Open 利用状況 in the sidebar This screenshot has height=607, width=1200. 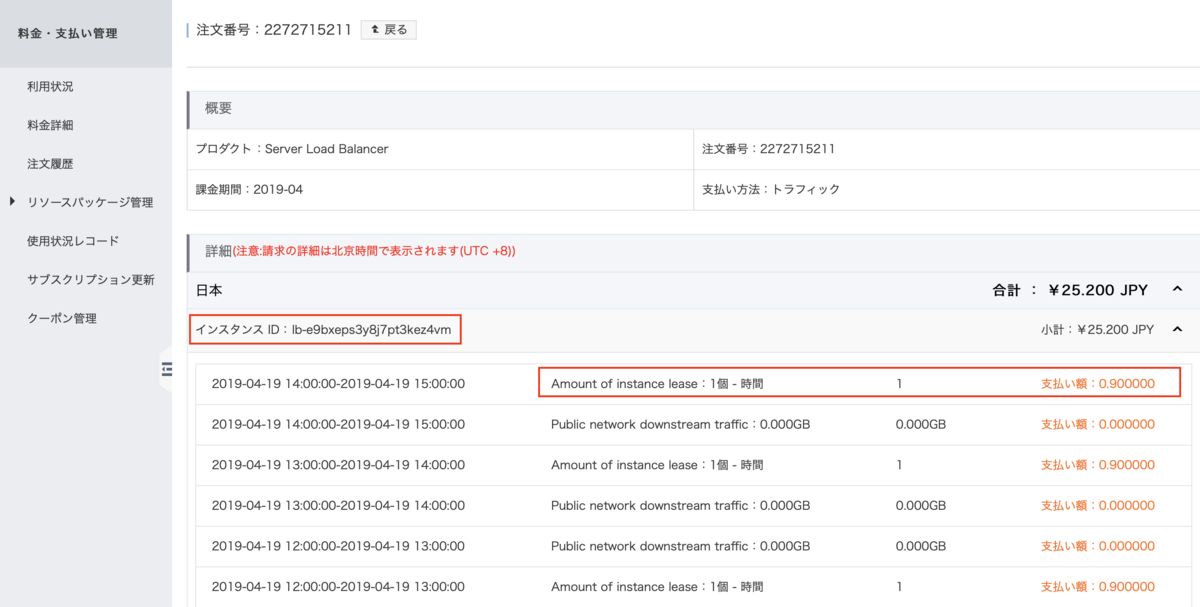(x=50, y=87)
